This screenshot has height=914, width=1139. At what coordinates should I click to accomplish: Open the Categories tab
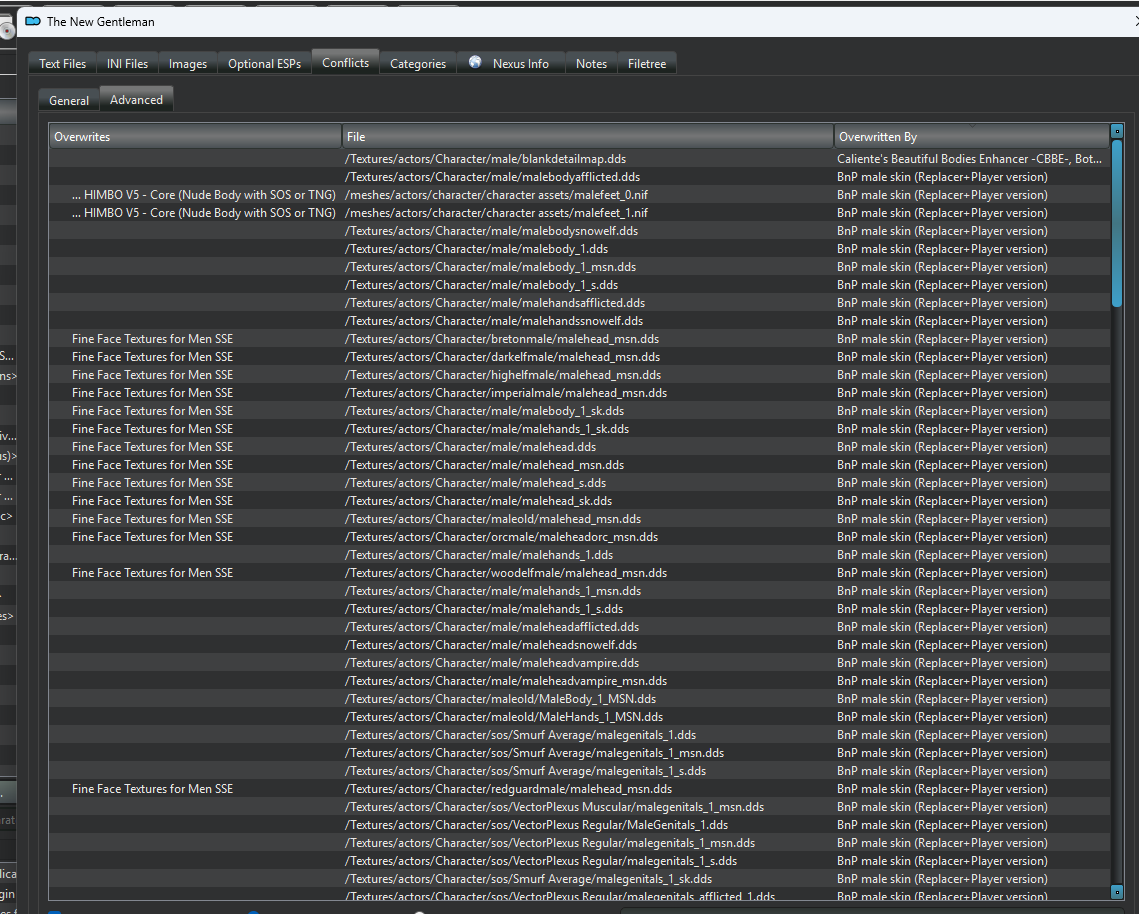(418, 63)
